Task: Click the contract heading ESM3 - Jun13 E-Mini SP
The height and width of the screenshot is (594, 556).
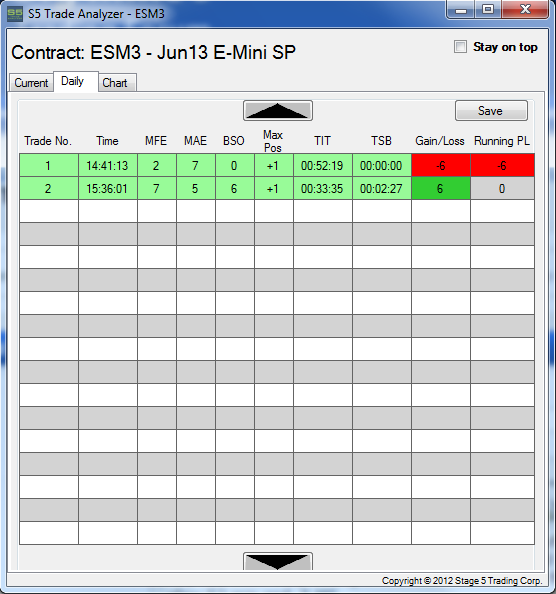Action: pos(193,52)
